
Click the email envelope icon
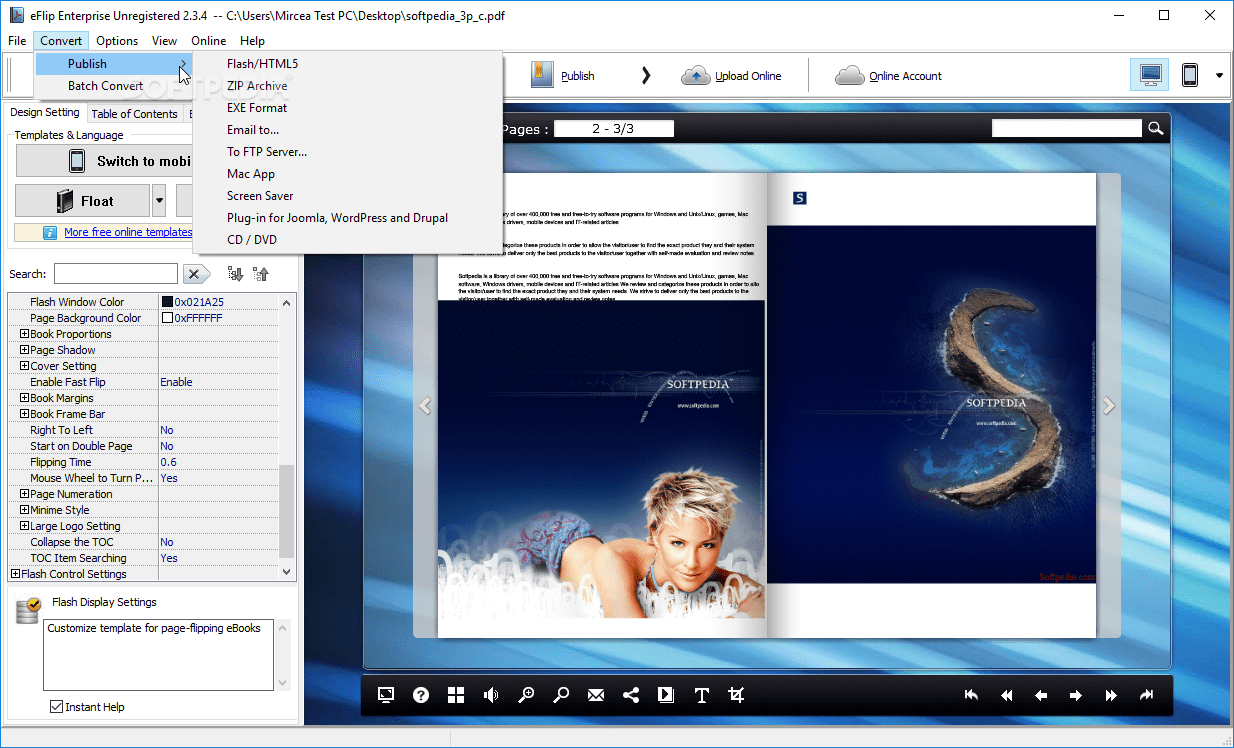(x=596, y=695)
